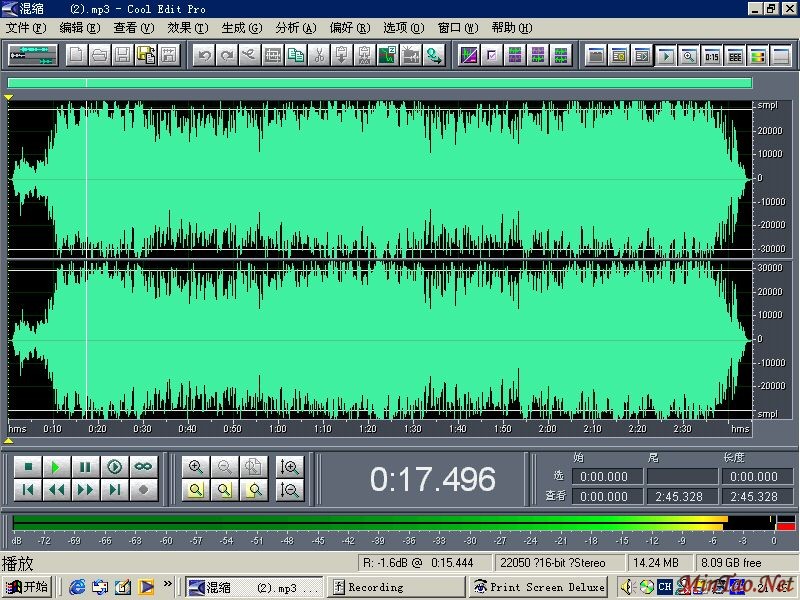
Task: Jump to end with skip-forward button
Action: coord(115,490)
